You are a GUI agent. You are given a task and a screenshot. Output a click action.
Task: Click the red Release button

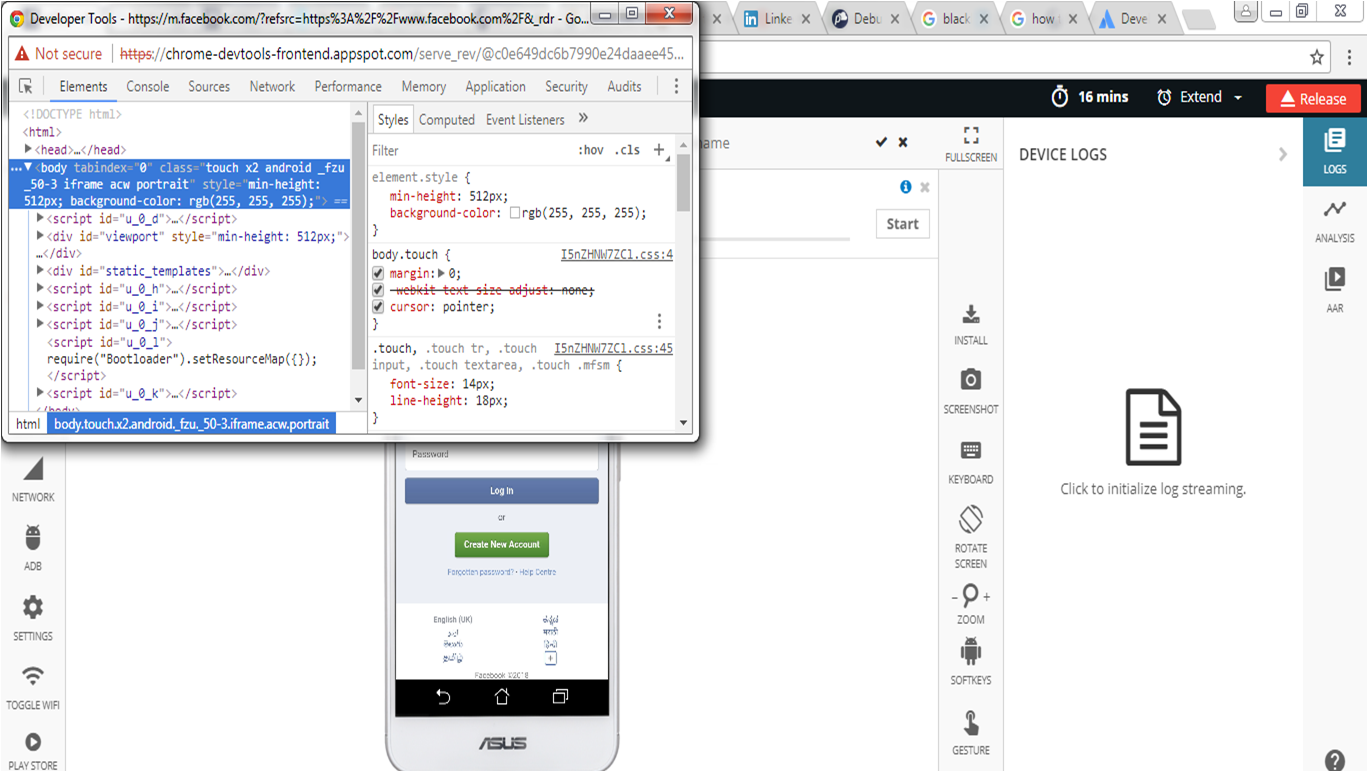(x=1313, y=98)
